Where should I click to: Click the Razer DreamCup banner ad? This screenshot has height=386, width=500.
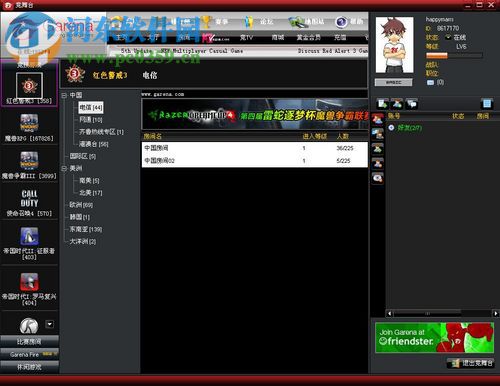tap(255, 115)
